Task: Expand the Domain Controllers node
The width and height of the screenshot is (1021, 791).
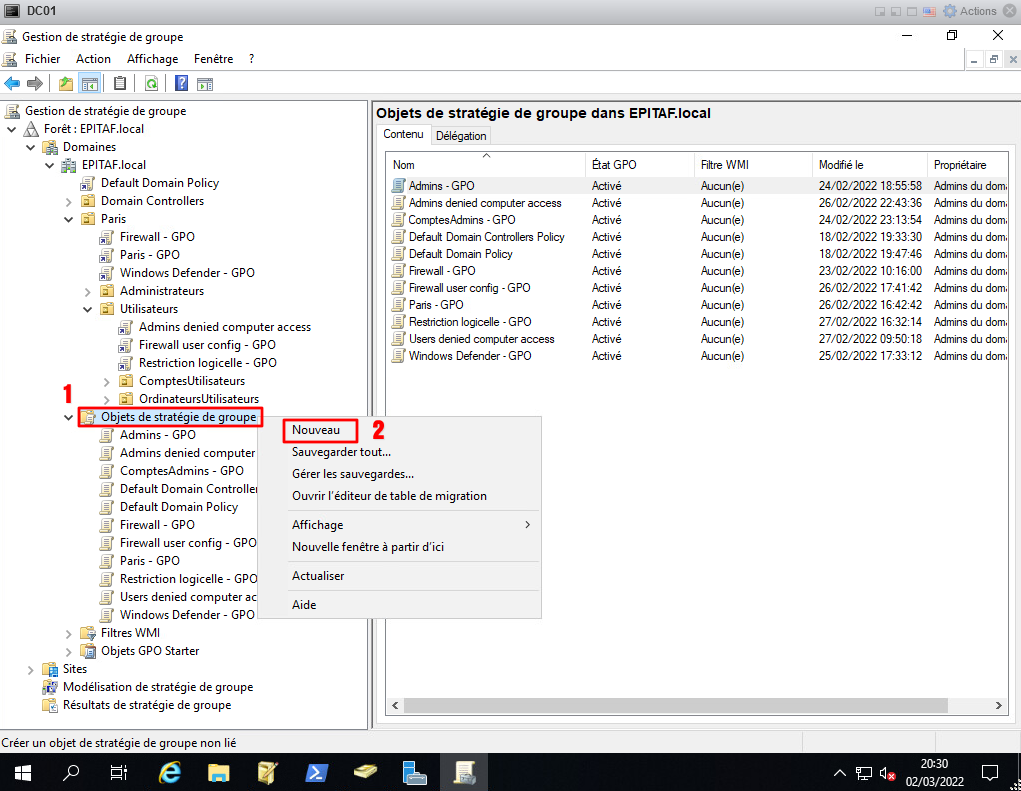Action: 69,201
